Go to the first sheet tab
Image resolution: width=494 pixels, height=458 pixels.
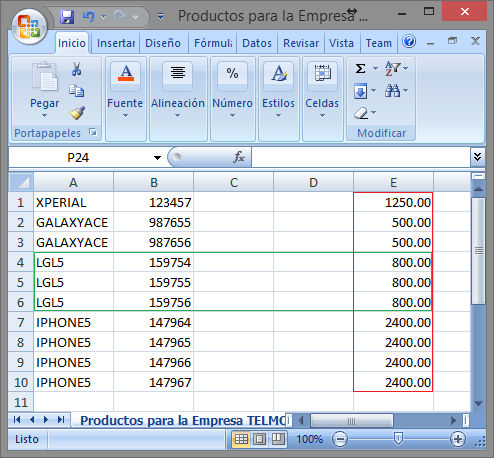(17, 420)
